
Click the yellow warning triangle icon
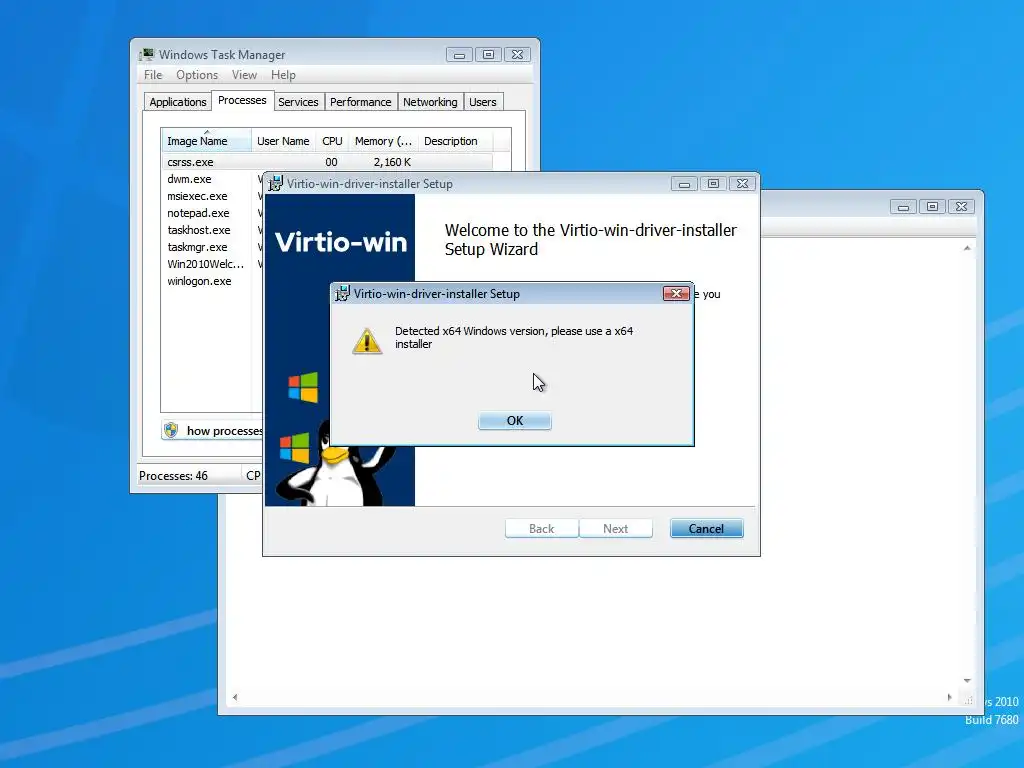(x=367, y=341)
